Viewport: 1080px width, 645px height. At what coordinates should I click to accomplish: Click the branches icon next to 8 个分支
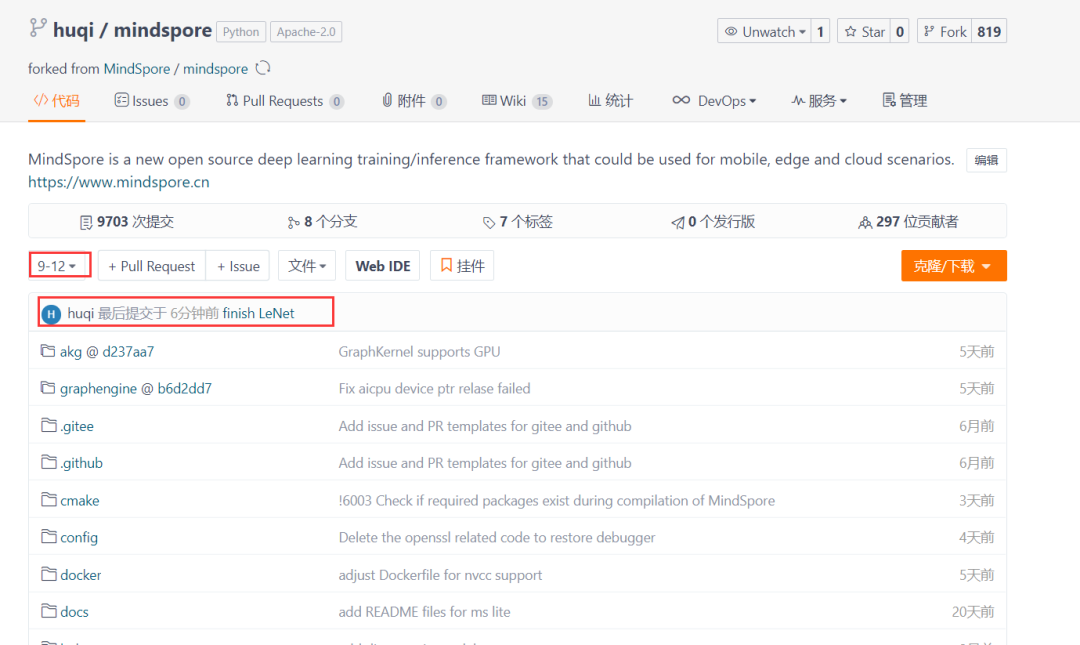click(293, 222)
